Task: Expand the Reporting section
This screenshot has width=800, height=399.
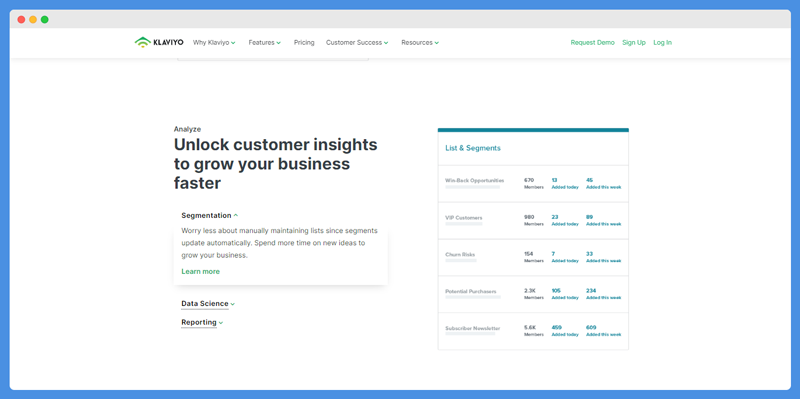Action: click(202, 322)
